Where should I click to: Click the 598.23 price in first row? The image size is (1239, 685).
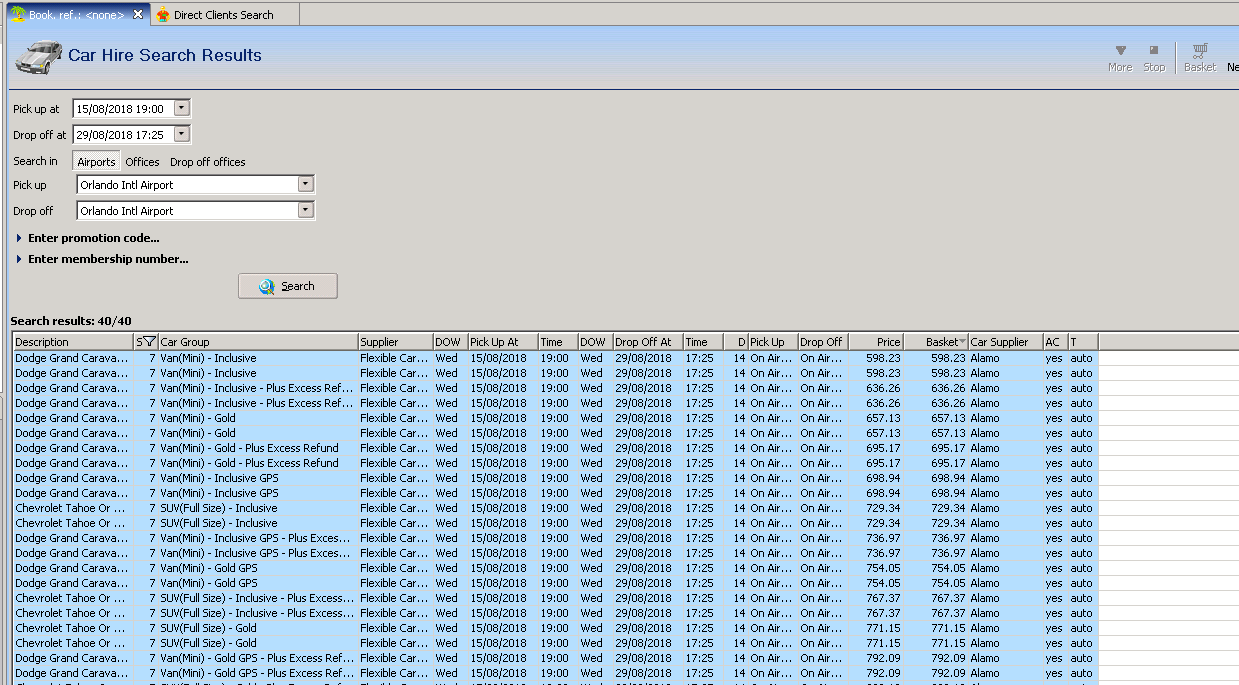pos(883,358)
